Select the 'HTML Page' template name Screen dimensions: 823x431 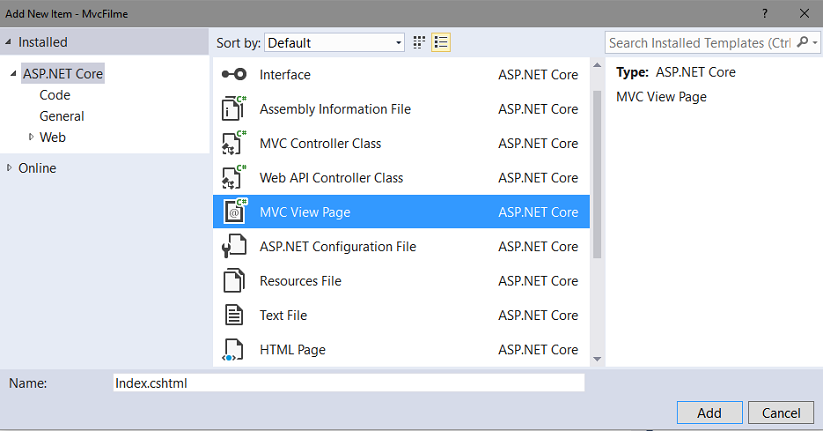[x=292, y=350]
